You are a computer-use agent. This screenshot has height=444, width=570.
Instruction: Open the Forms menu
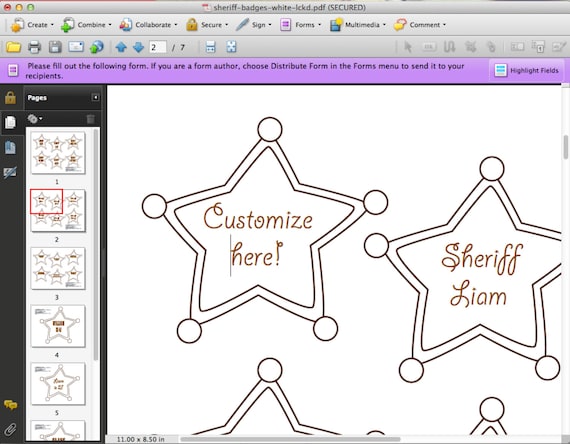[x=301, y=25]
